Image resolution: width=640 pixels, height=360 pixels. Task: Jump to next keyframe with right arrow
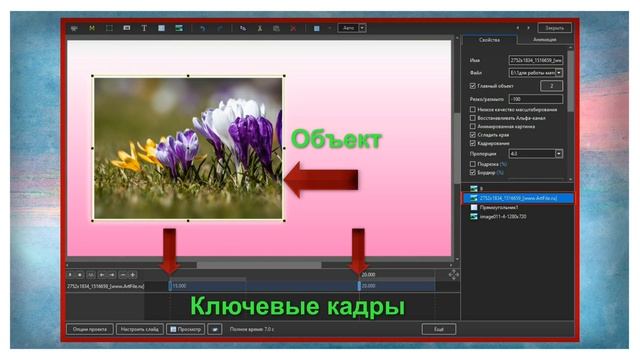click(112, 275)
